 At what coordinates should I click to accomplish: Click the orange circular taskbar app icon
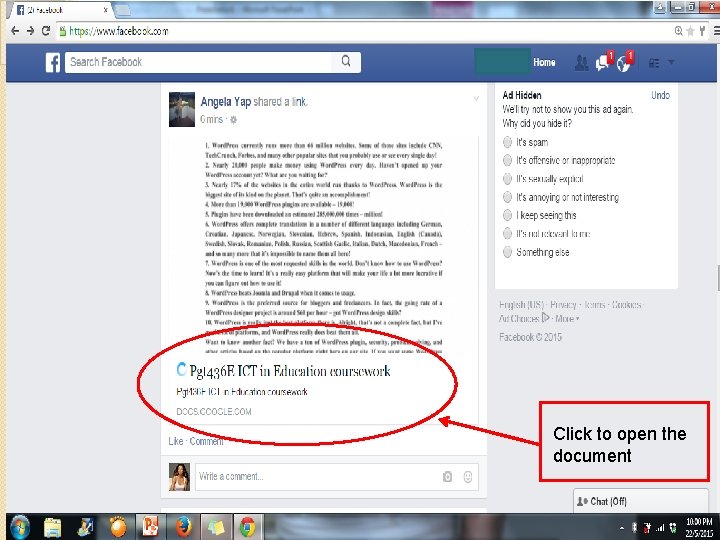coord(118,527)
